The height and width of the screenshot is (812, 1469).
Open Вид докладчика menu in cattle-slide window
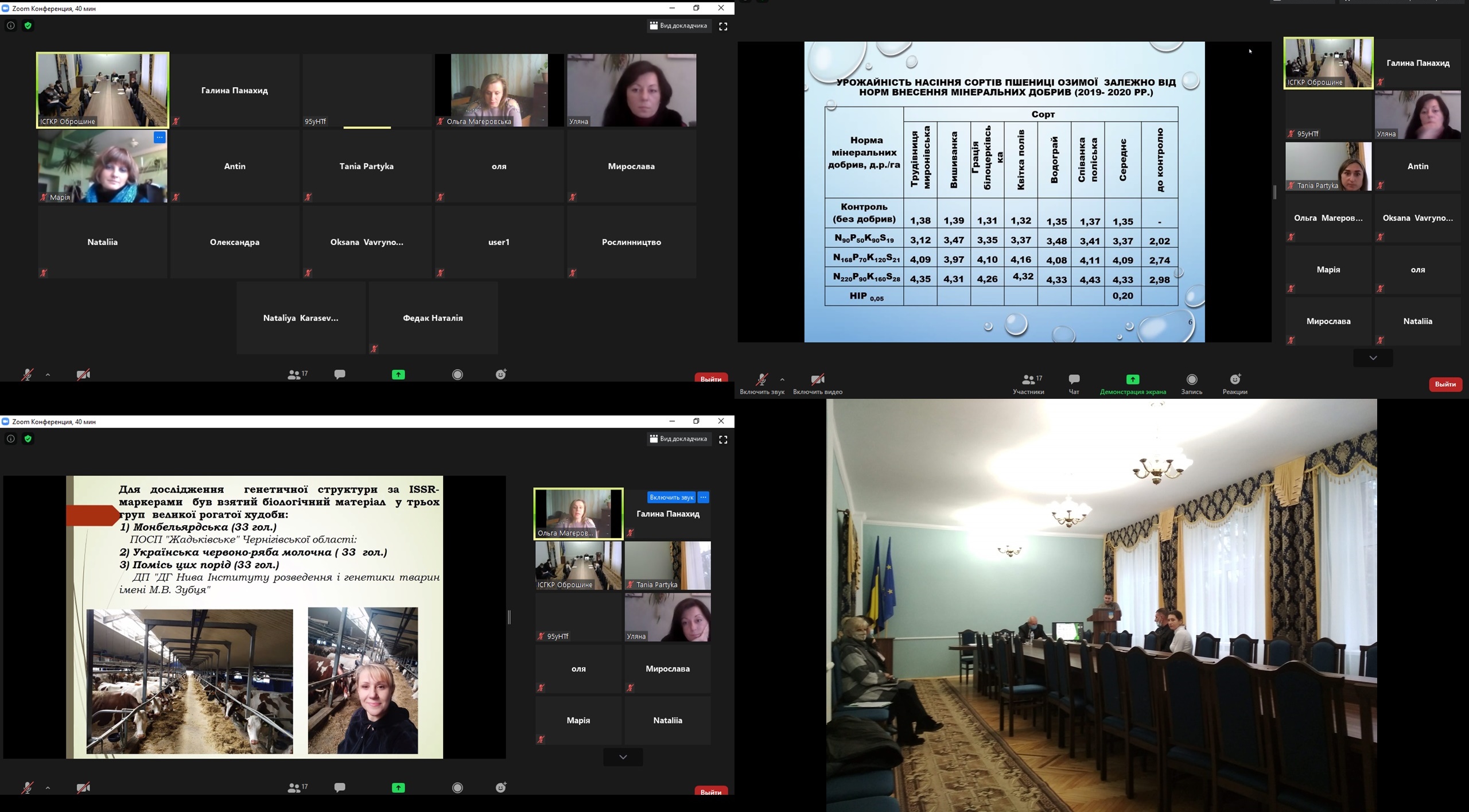pos(679,439)
